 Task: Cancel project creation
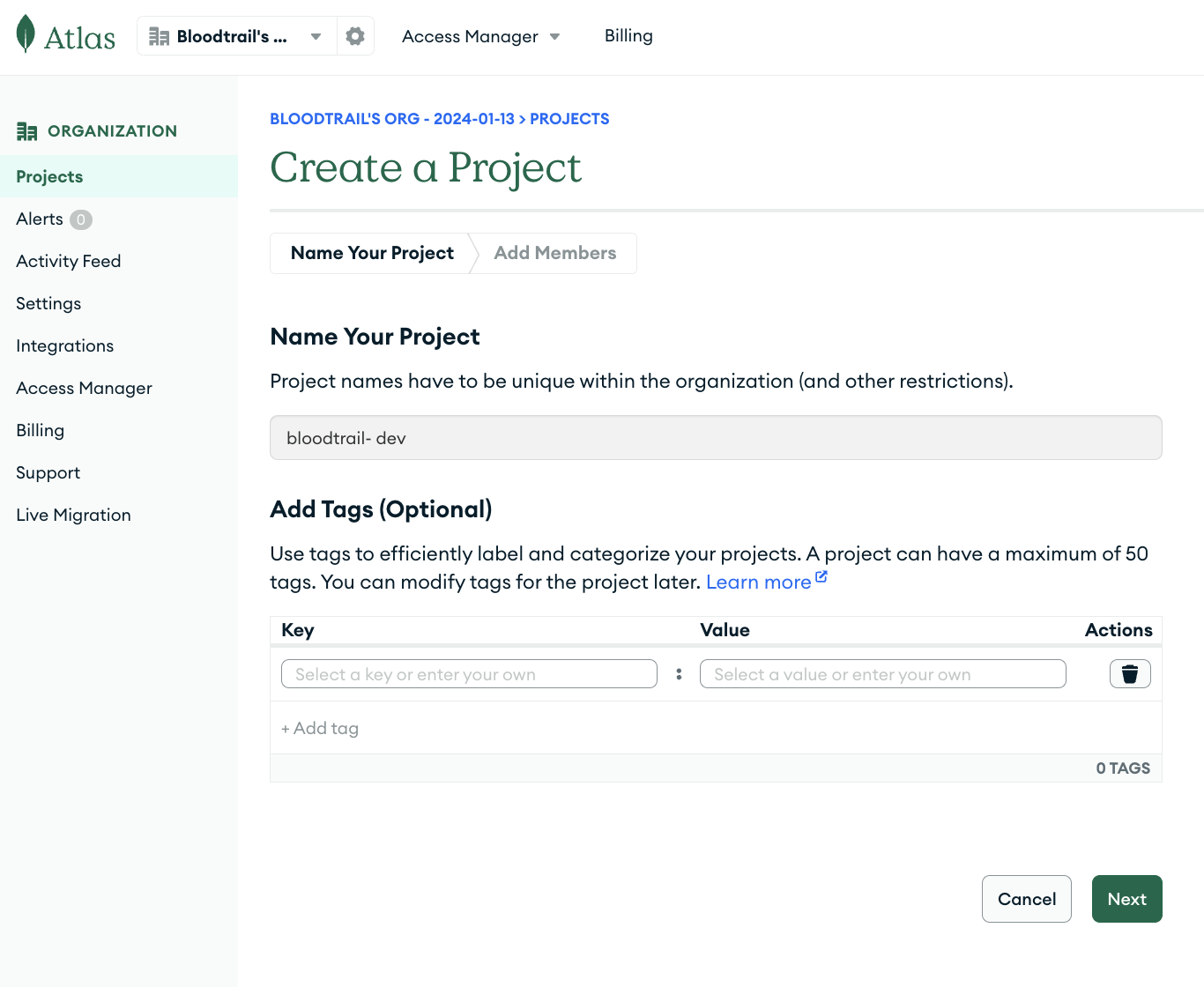click(1027, 899)
